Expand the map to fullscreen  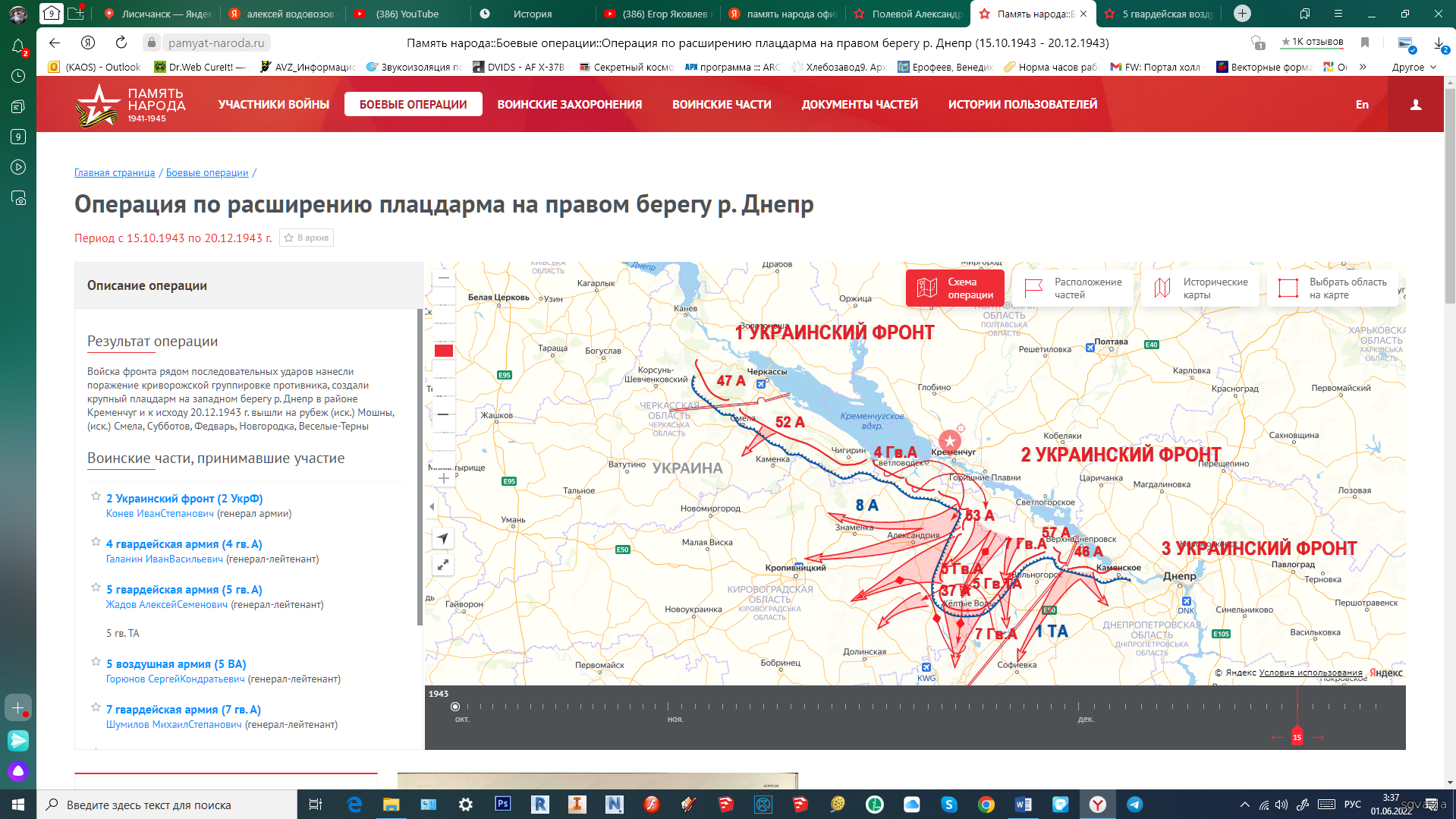pyautogui.click(x=443, y=565)
